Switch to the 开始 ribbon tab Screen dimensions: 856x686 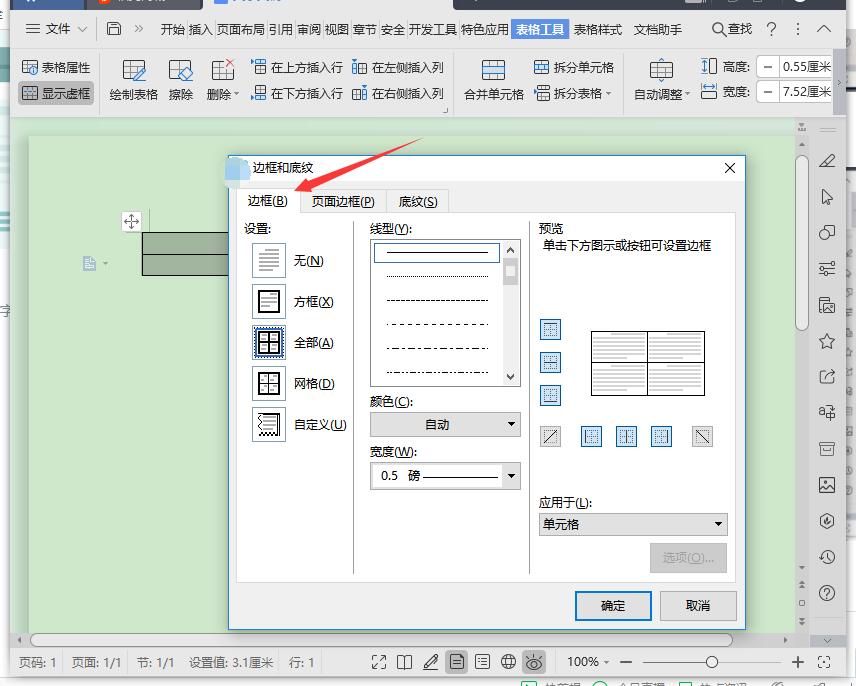click(173, 29)
